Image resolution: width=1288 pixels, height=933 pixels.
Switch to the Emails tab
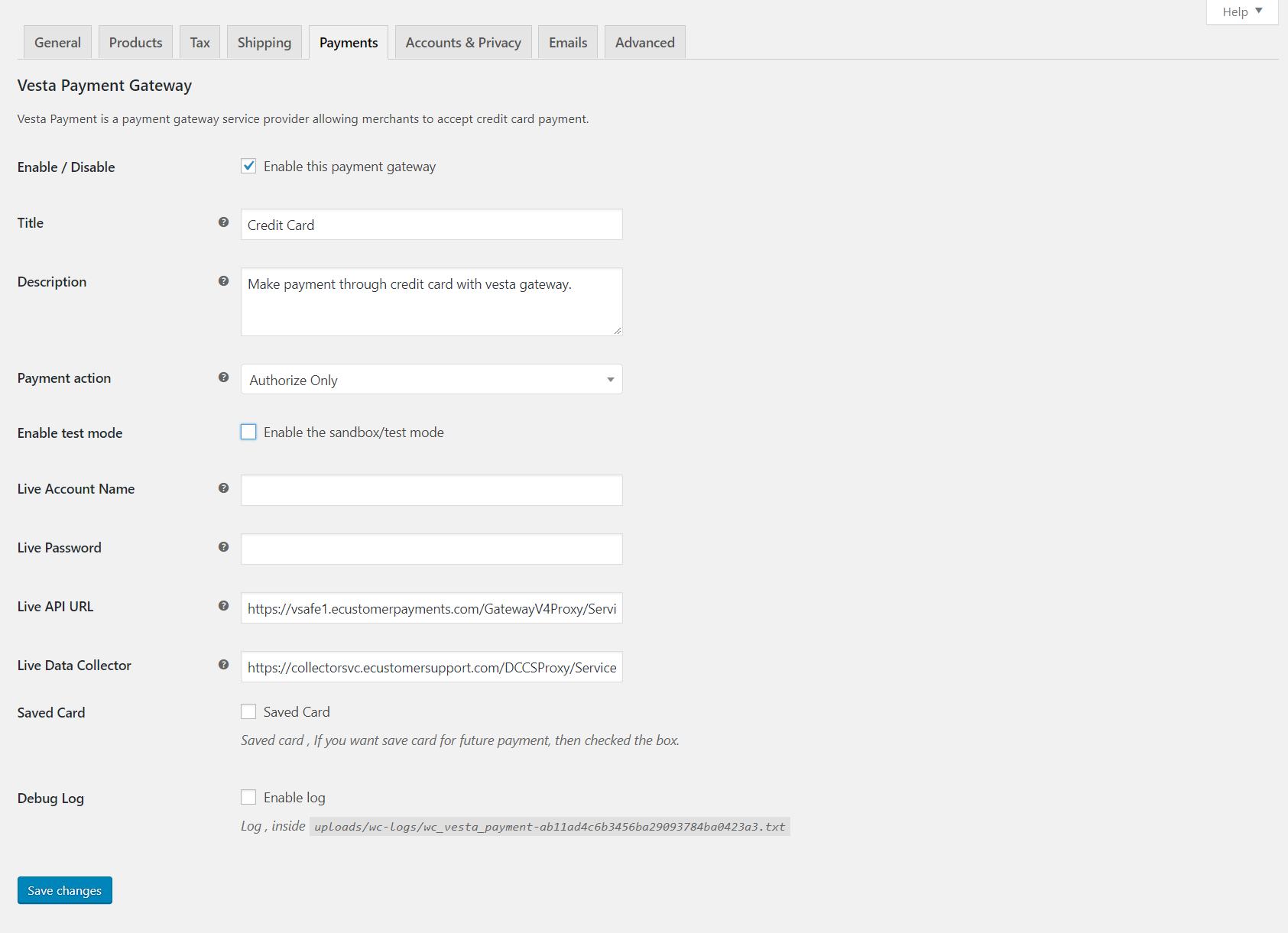coord(568,42)
